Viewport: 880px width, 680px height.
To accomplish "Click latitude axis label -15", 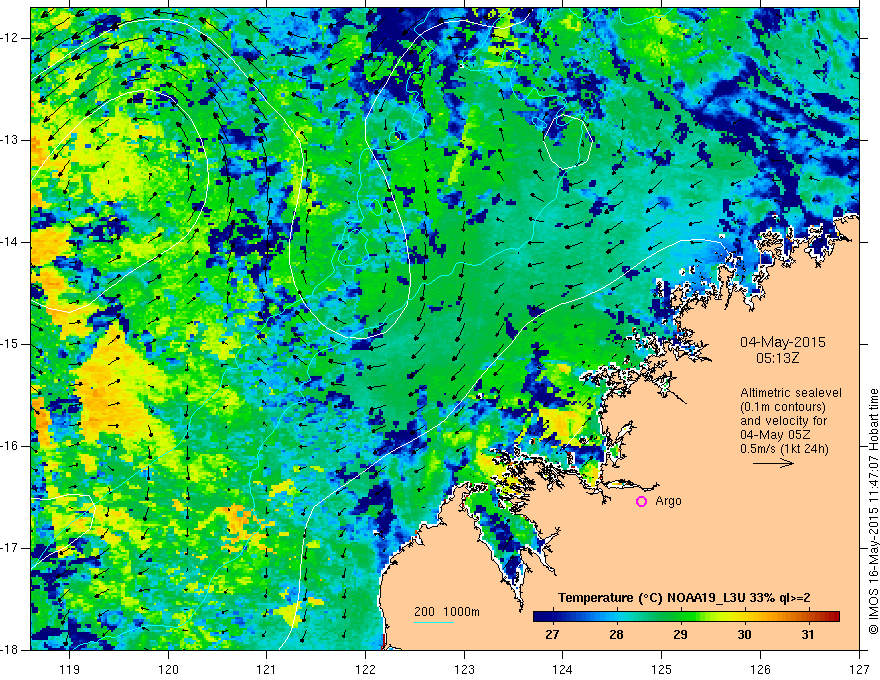I will coord(11,344).
